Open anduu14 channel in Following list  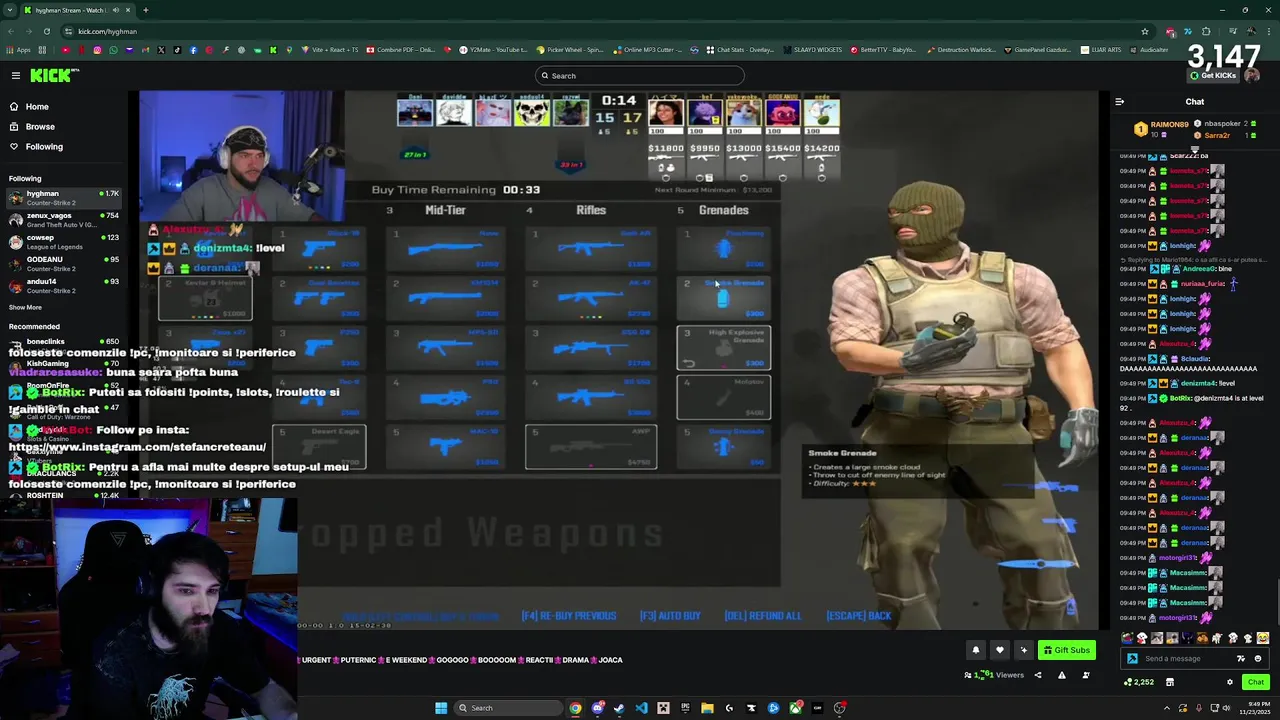click(x=64, y=286)
